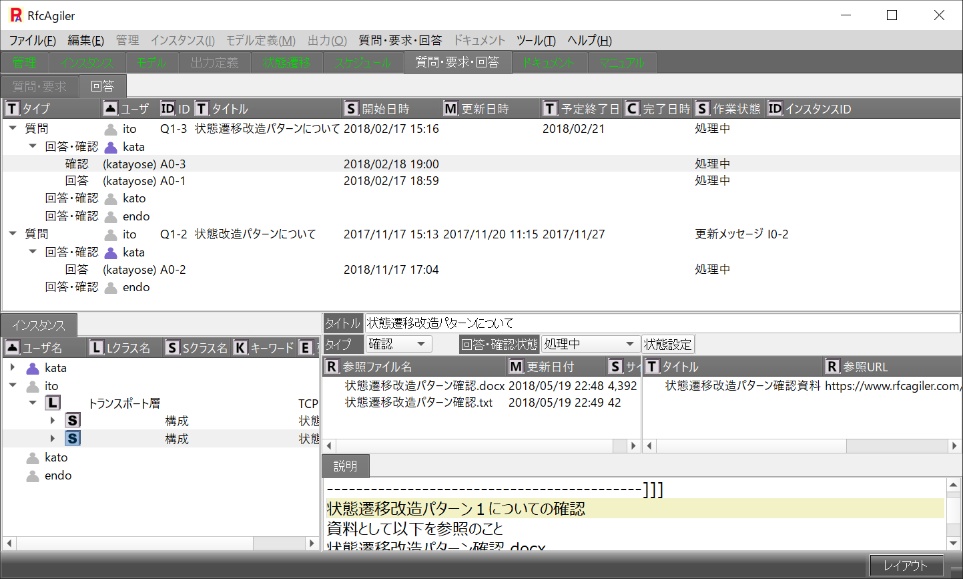This screenshot has width=963, height=579.
Task: Click the highlighted blue S class icon
Action: pos(72,438)
